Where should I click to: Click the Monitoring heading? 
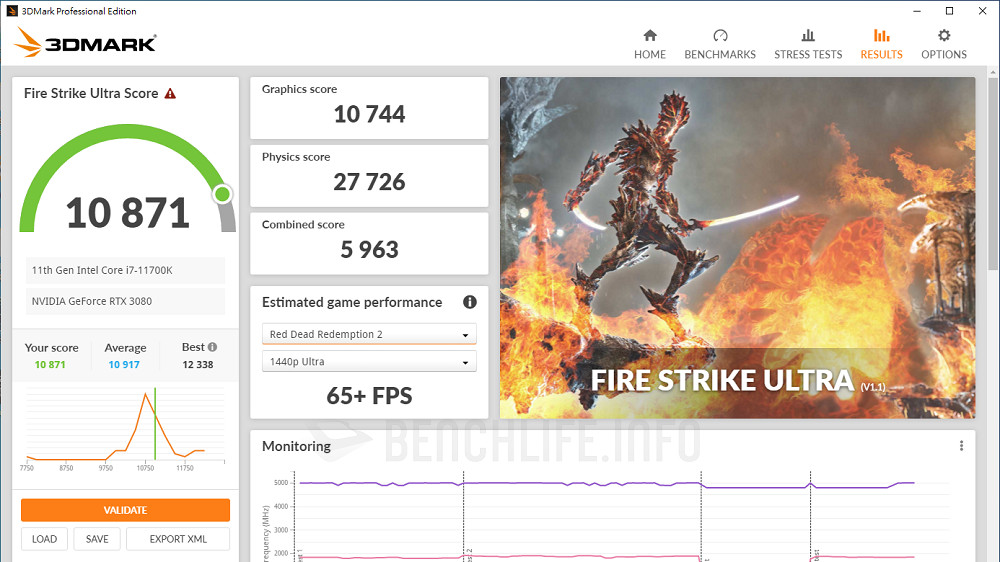297,447
